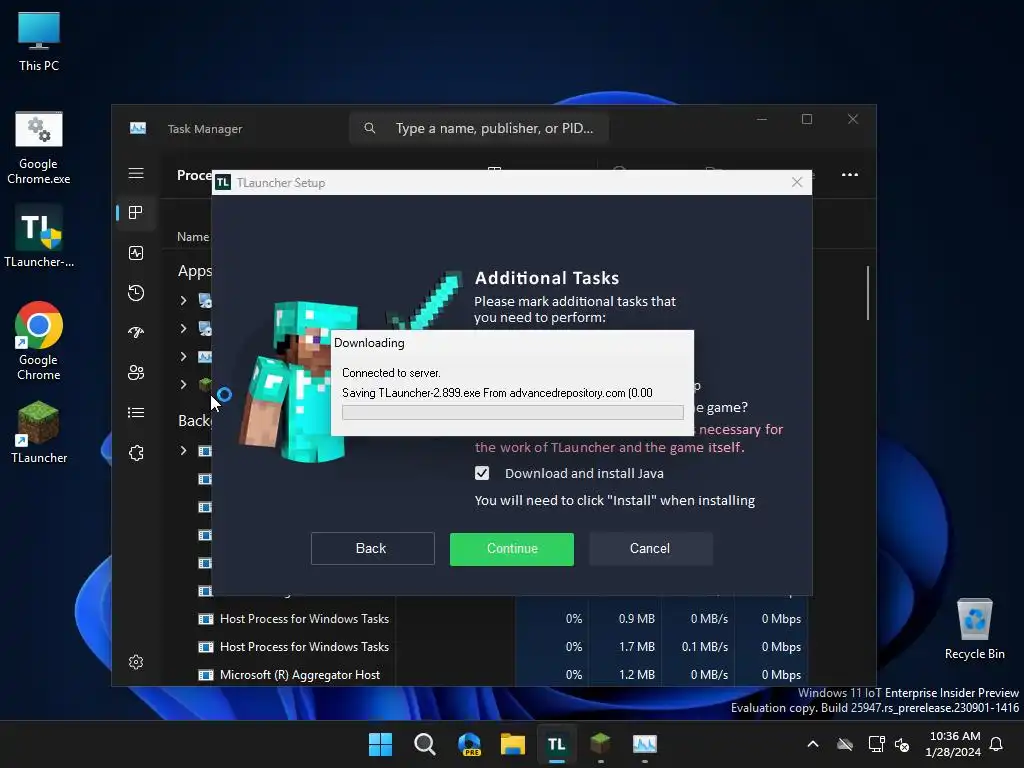Image resolution: width=1024 pixels, height=768 pixels.
Task: Open Google Chrome desktop shortcut
Action: 39,341
